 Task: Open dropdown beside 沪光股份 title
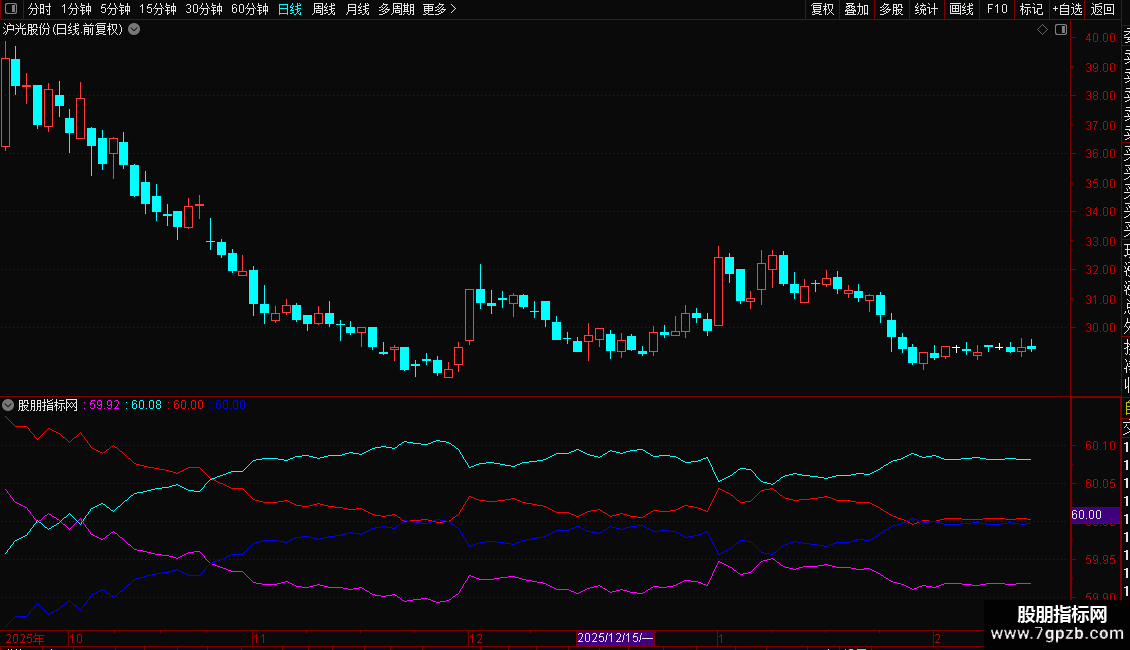(134, 30)
